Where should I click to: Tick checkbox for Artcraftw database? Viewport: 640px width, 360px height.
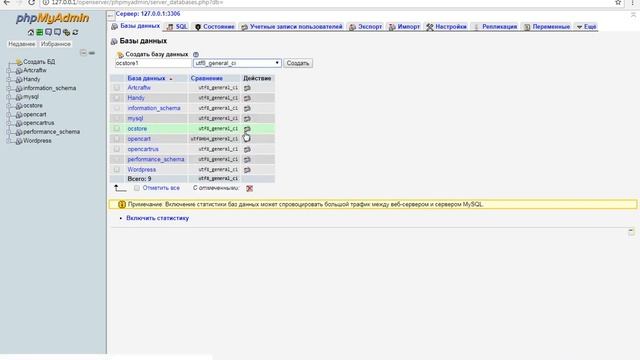coord(117,87)
